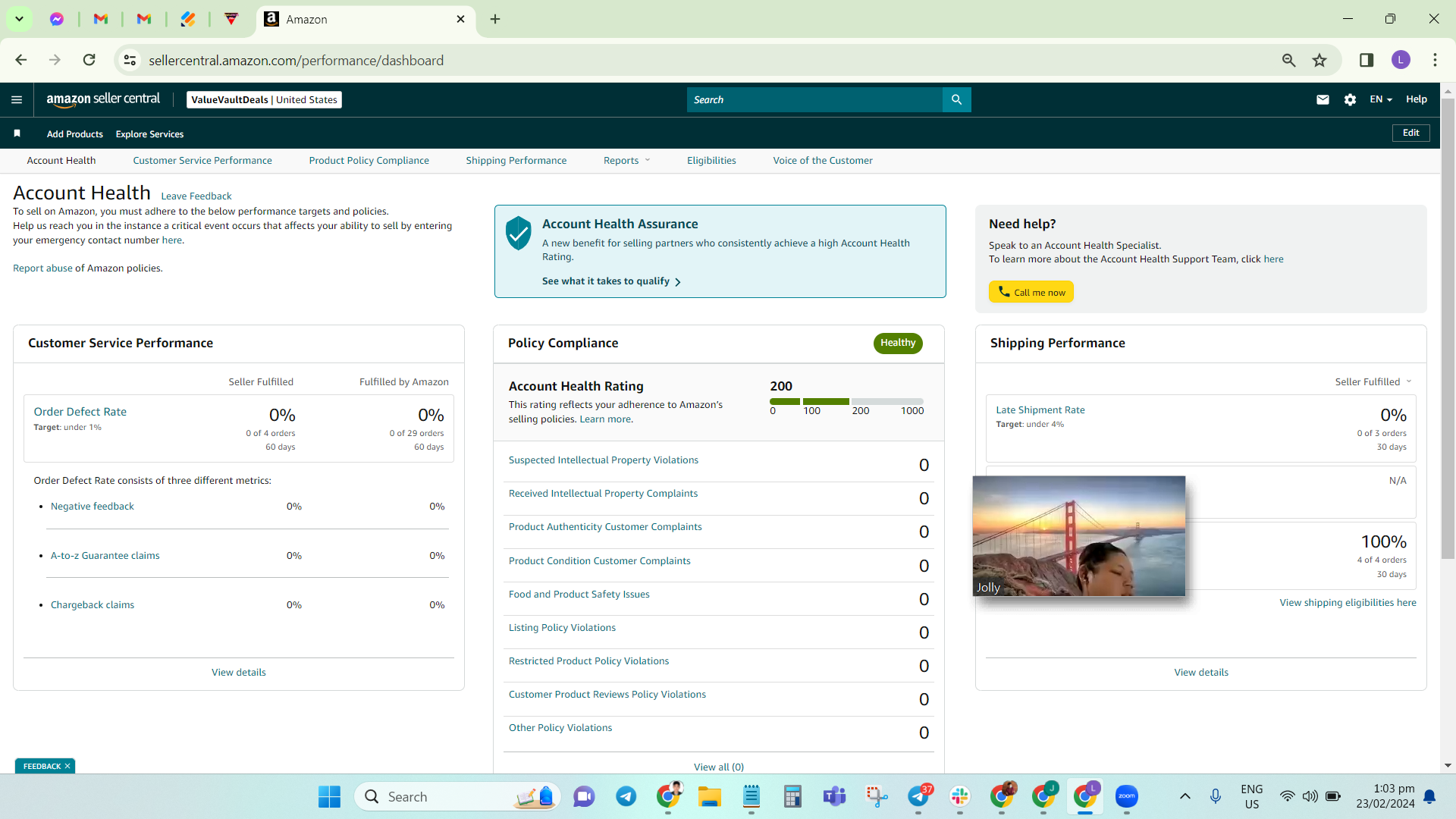Viewport: 1456px width, 819px height.
Task: Open Shipping Performance tab
Action: pos(516,160)
